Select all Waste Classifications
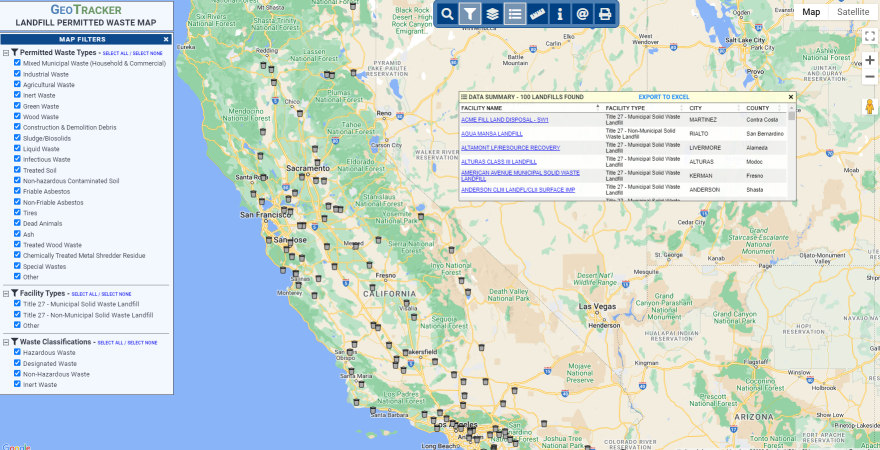Image resolution: width=880 pixels, height=450 pixels. (111, 343)
